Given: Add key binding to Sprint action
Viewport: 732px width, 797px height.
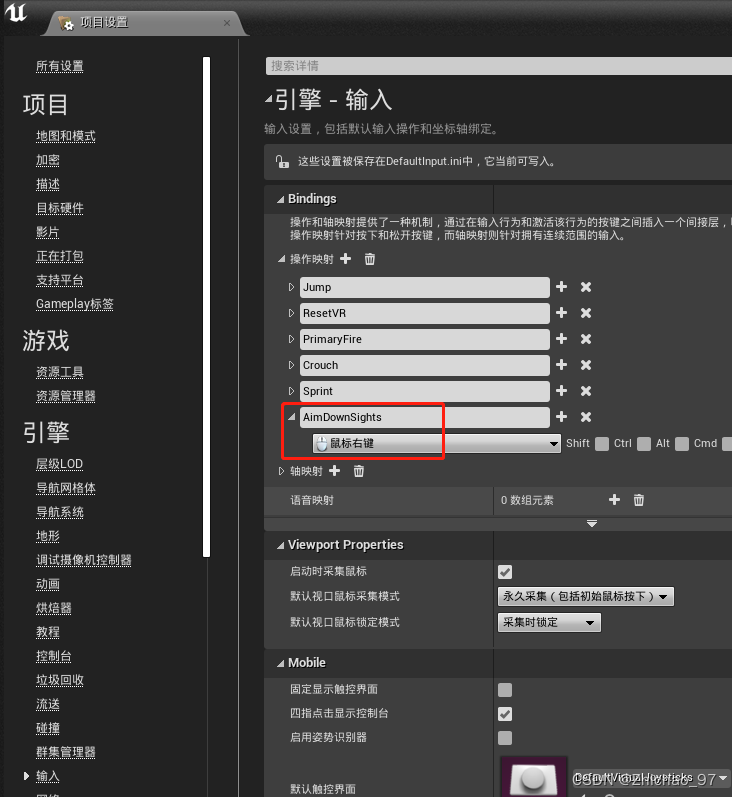Looking at the screenshot, I should (x=561, y=391).
